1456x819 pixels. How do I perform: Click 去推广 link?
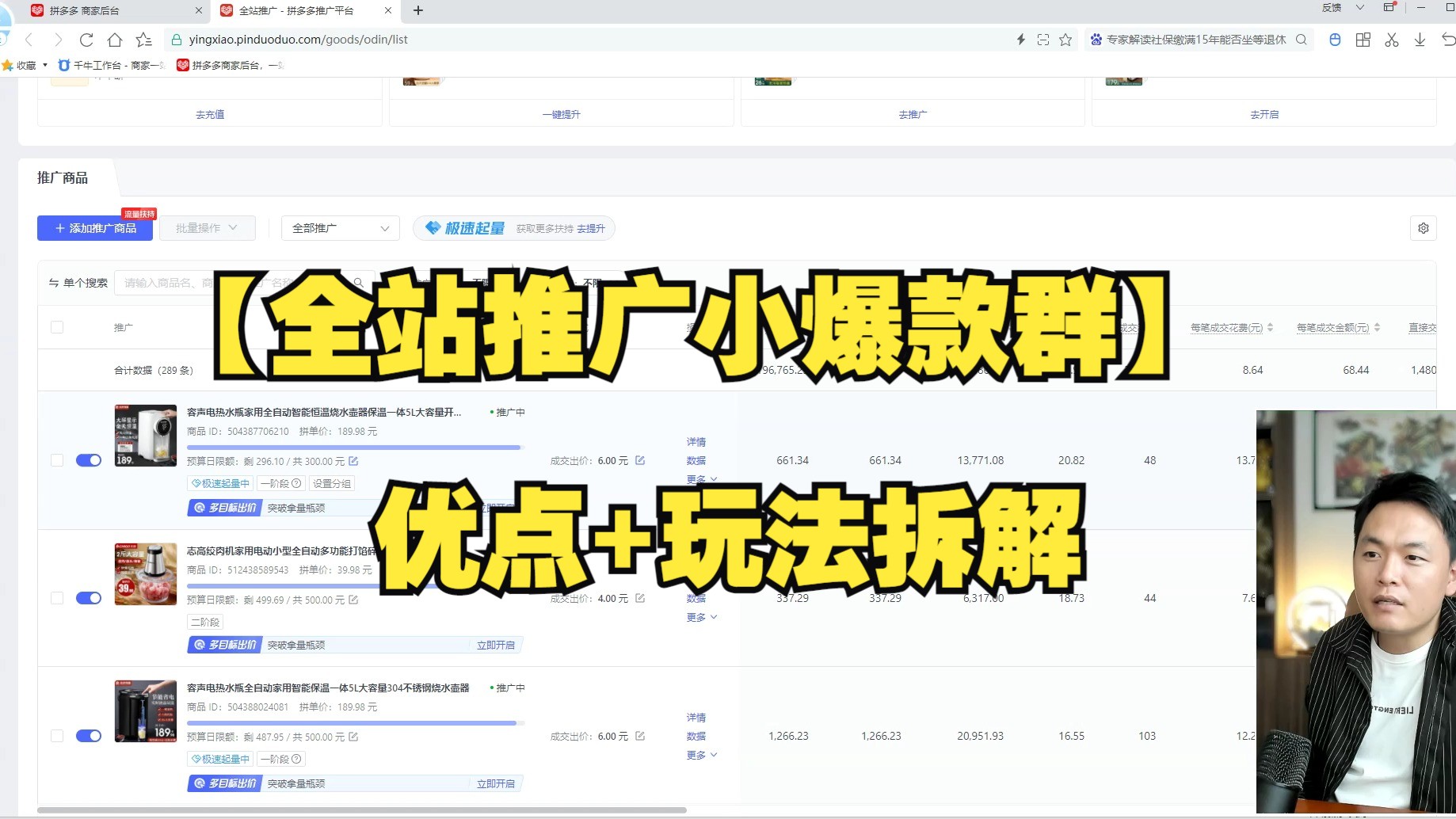tap(913, 114)
